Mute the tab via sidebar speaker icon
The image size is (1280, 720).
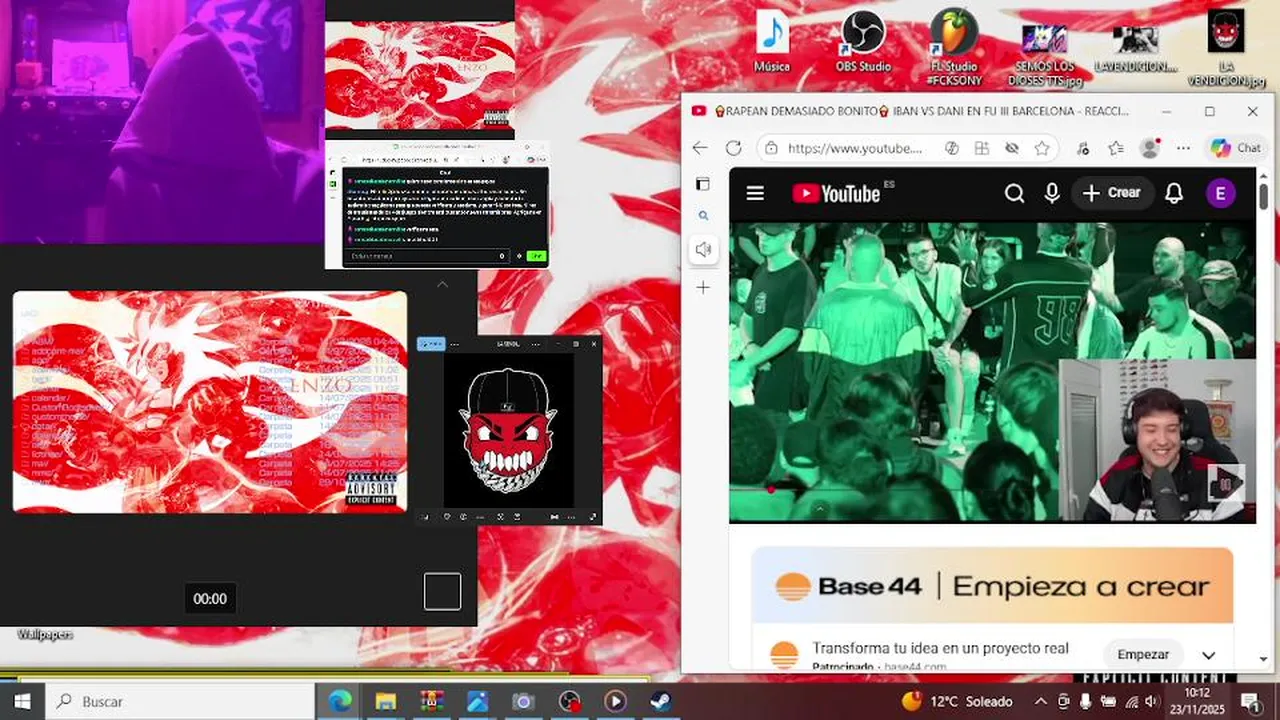coord(703,250)
